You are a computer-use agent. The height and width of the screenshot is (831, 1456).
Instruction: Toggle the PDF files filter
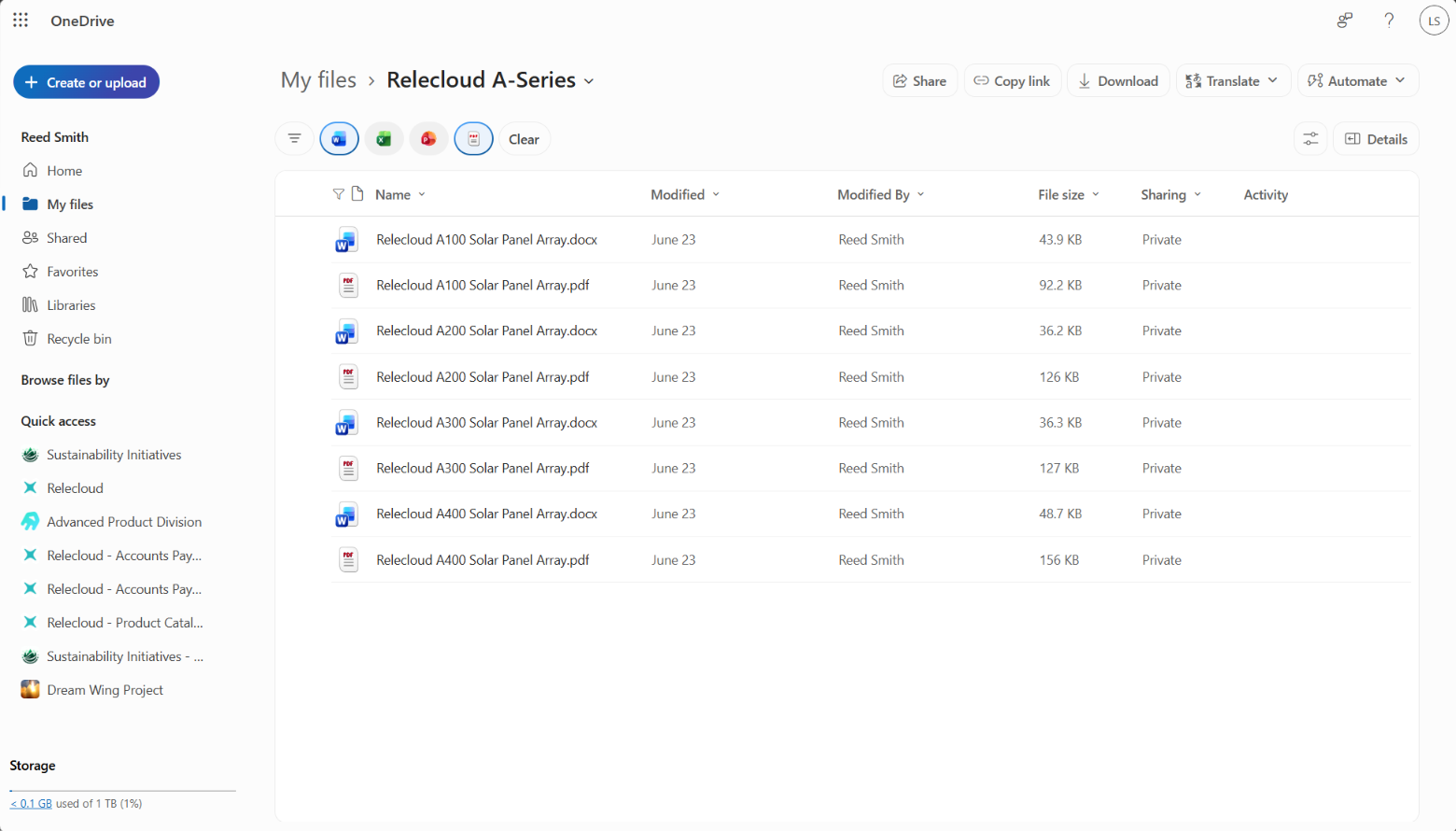(x=474, y=139)
